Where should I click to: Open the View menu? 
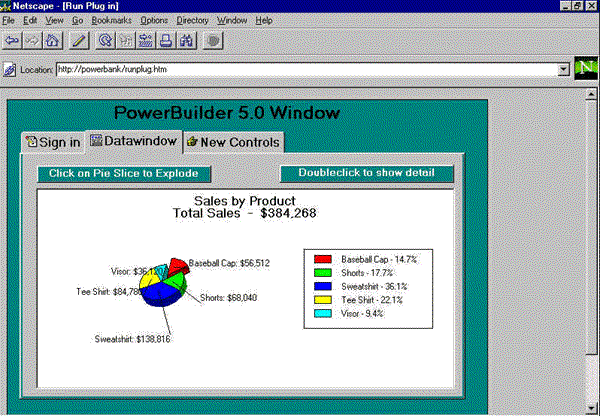point(54,21)
